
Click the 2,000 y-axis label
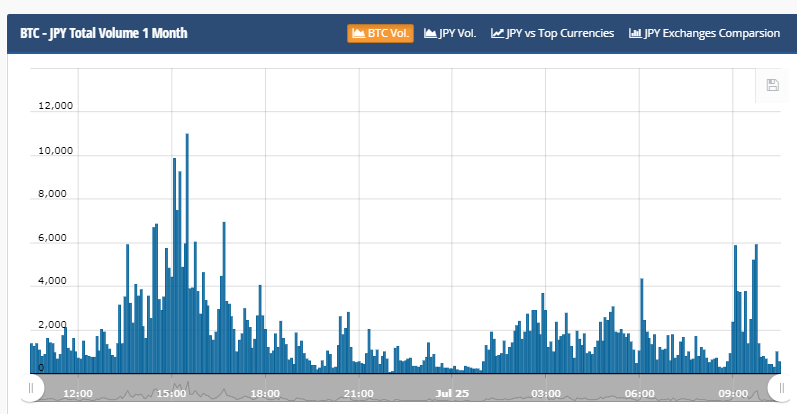(x=52, y=324)
